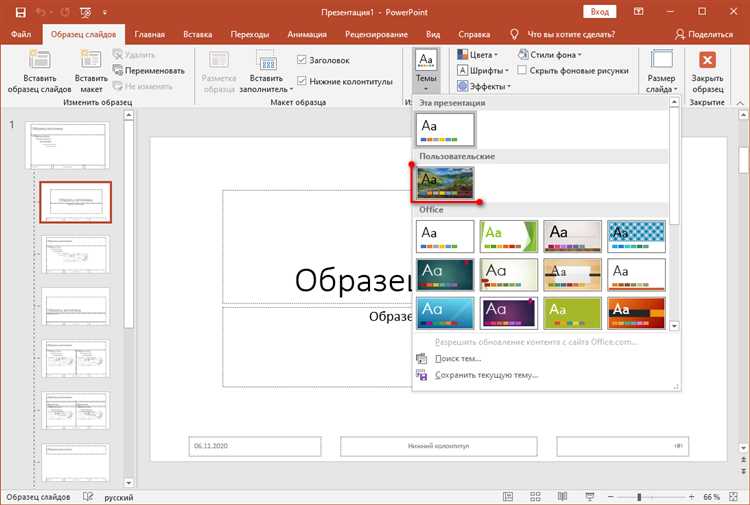Click the Rename layout icon
The height and width of the screenshot is (505, 750).
coord(119,71)
